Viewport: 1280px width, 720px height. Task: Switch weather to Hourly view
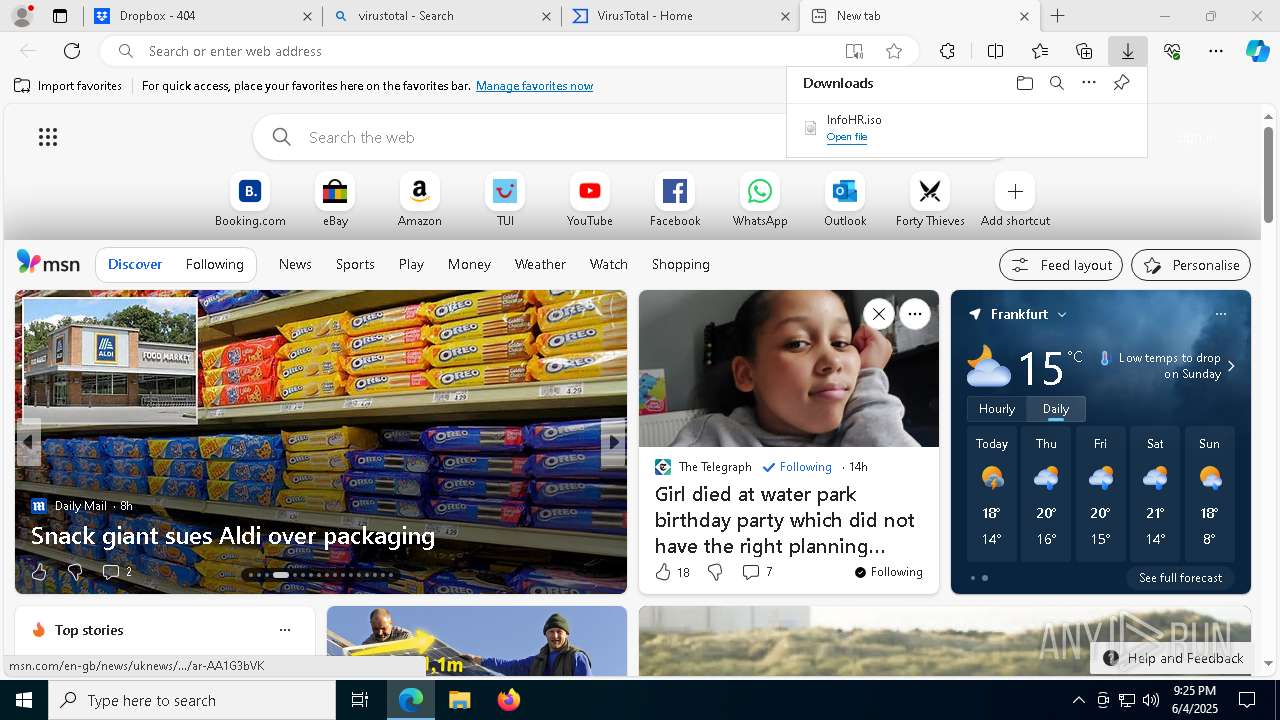coord(997,409)
